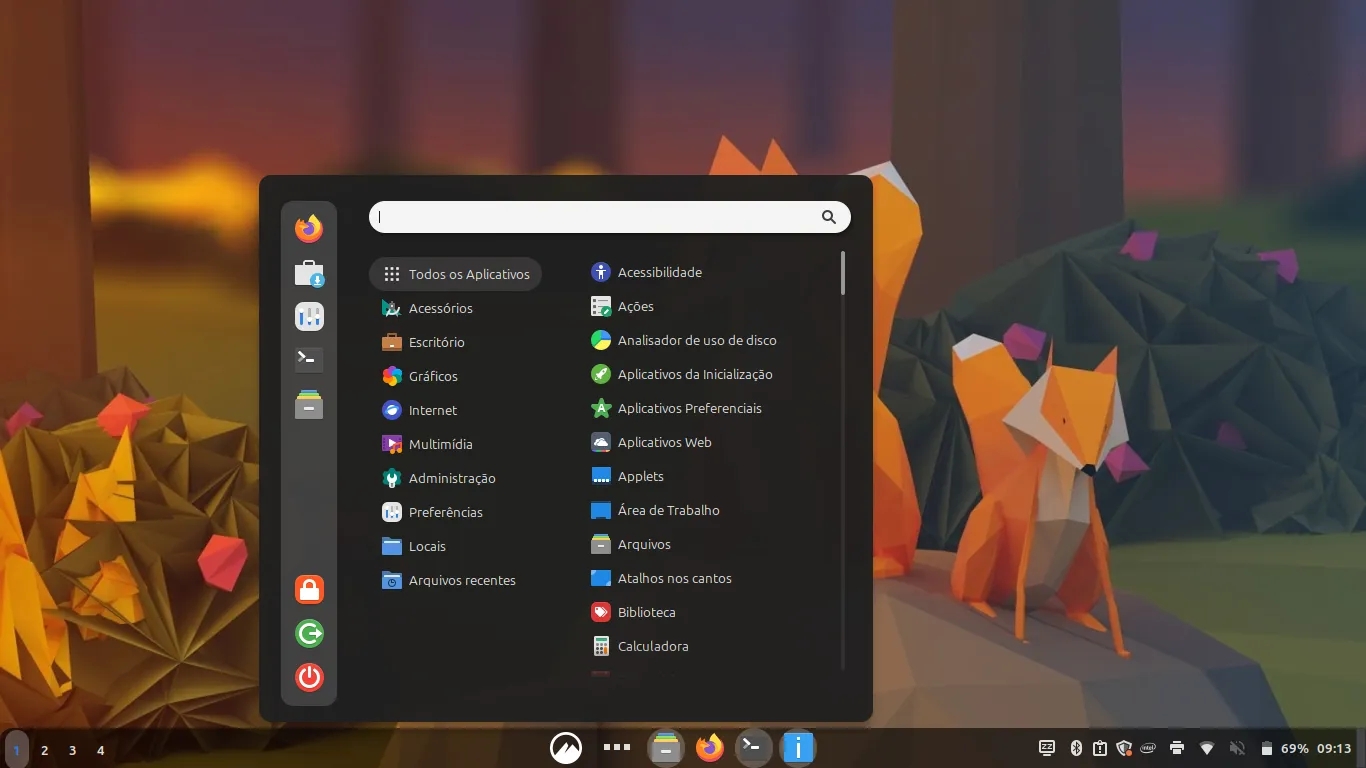Click the battery 69% indicator
The height and width of the screenshot is (768, 1366).
pyautogui.click(x=1284, y=748)
